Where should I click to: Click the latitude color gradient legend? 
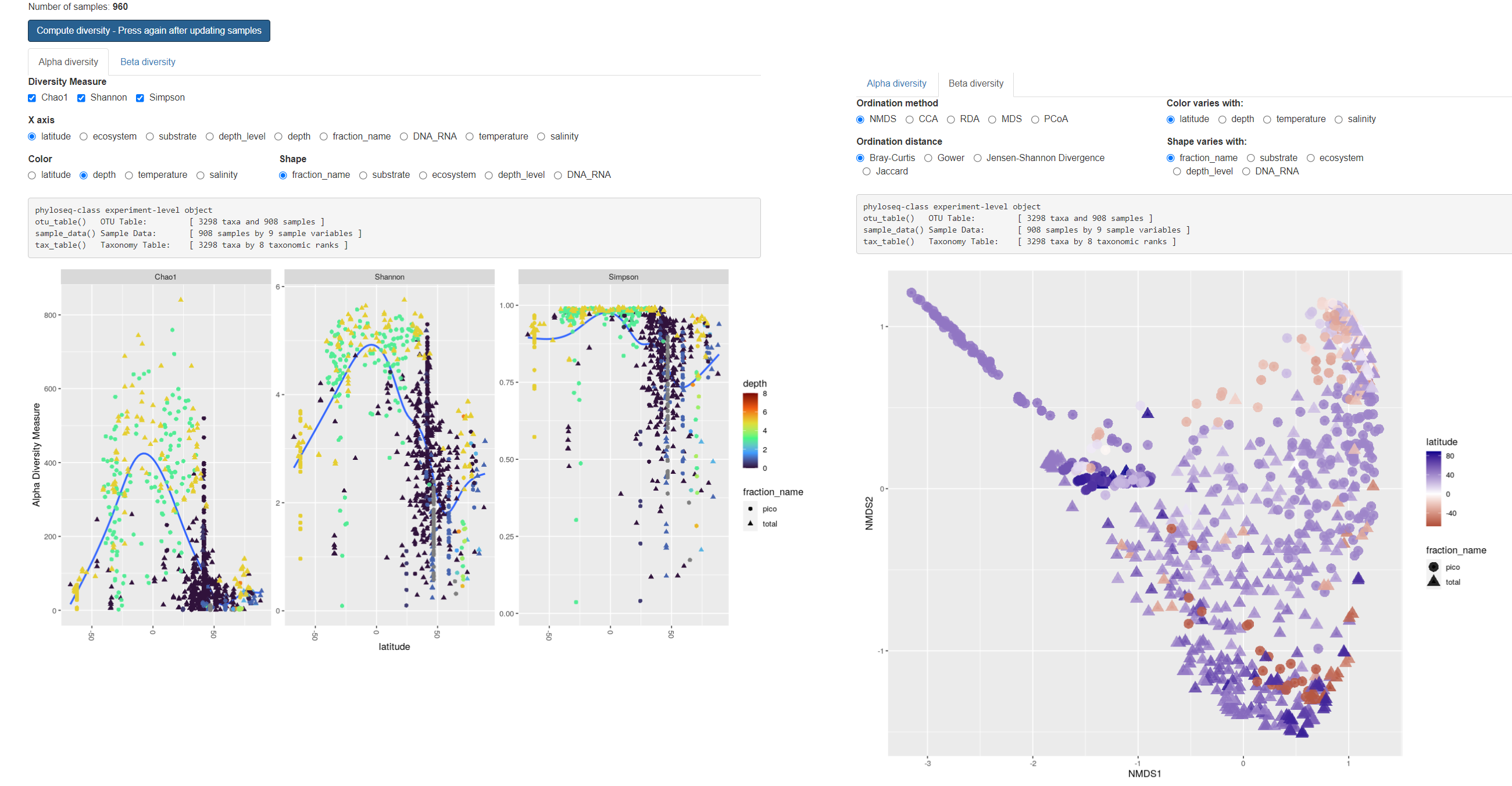coord(1433,488)
